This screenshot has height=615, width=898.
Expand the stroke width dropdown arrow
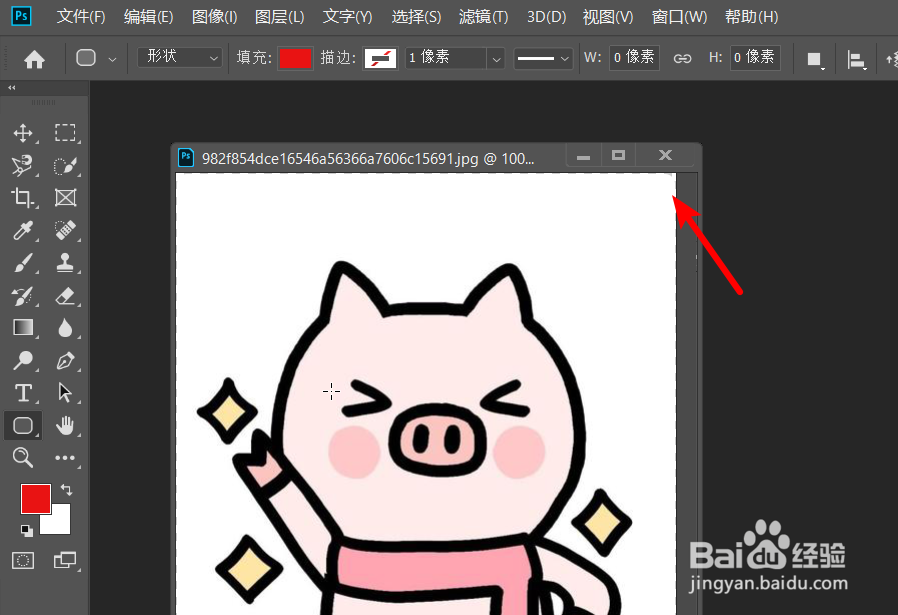[x=497, y=58]
